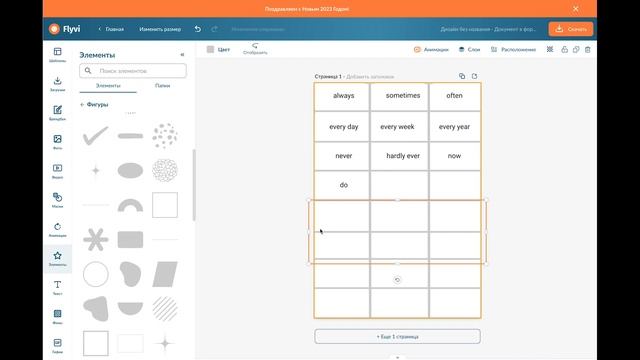
Task: Switch to the Элементы tab
Action: point(108,86)
